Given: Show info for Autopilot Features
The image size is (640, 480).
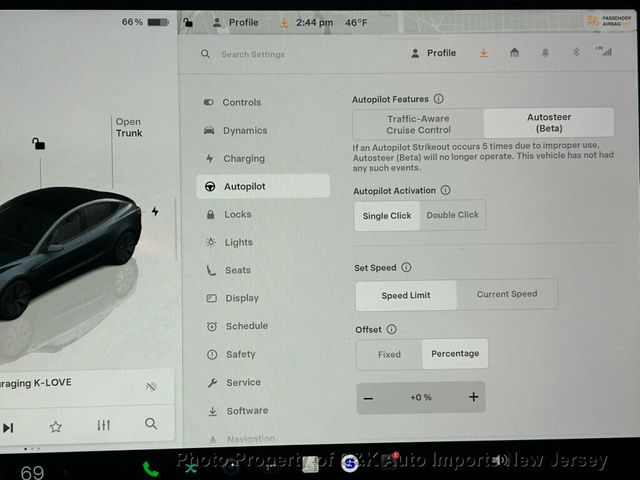Looking at the screenshot, I should 439,99.
